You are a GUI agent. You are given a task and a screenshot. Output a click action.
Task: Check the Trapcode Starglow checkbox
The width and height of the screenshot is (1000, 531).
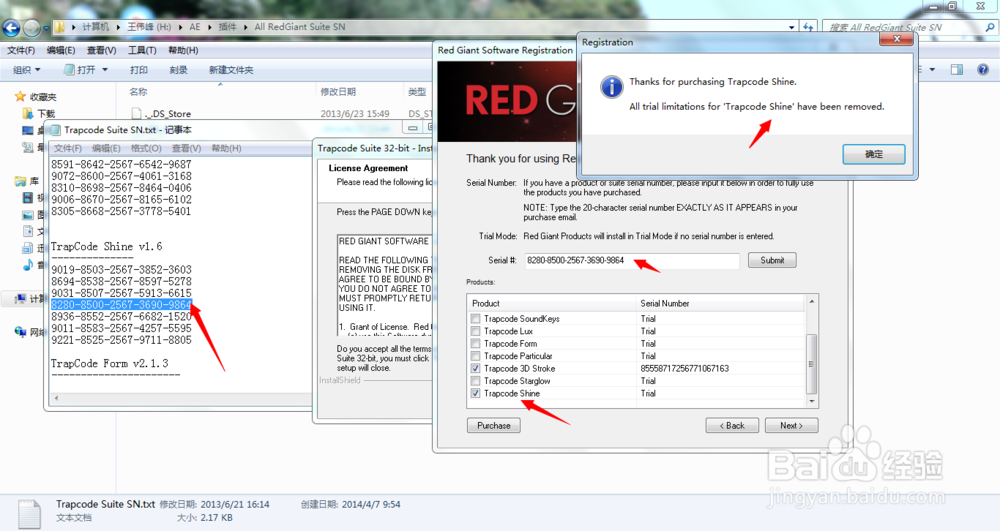[475, 381]
